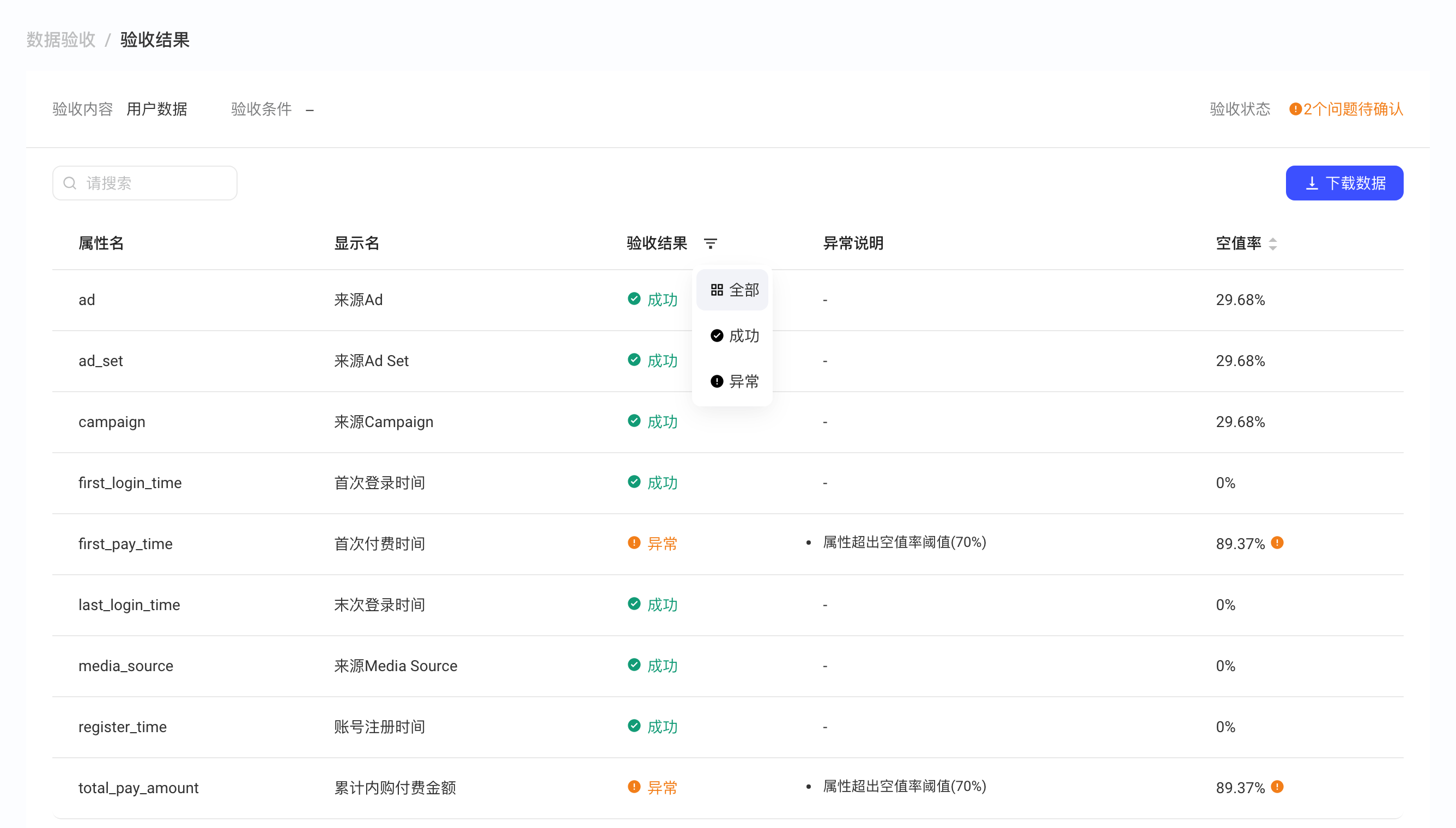Image resolution: width=1456 pixels, height=828 pixels.
Task: Download data with 下载数据 button
Action: tap(1344, 183)
